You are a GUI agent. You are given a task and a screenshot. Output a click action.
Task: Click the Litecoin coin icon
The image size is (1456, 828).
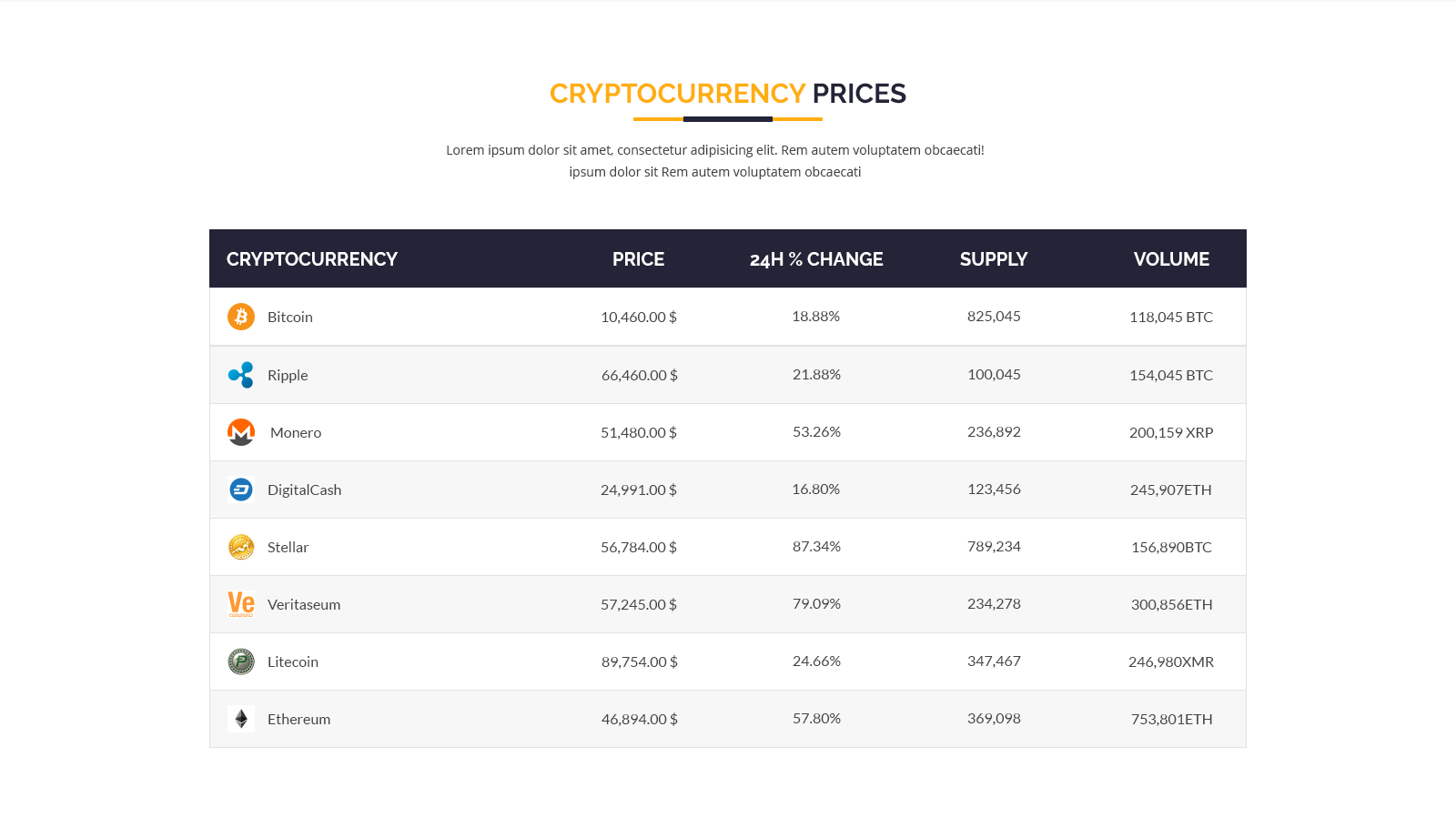coord(240,661)
